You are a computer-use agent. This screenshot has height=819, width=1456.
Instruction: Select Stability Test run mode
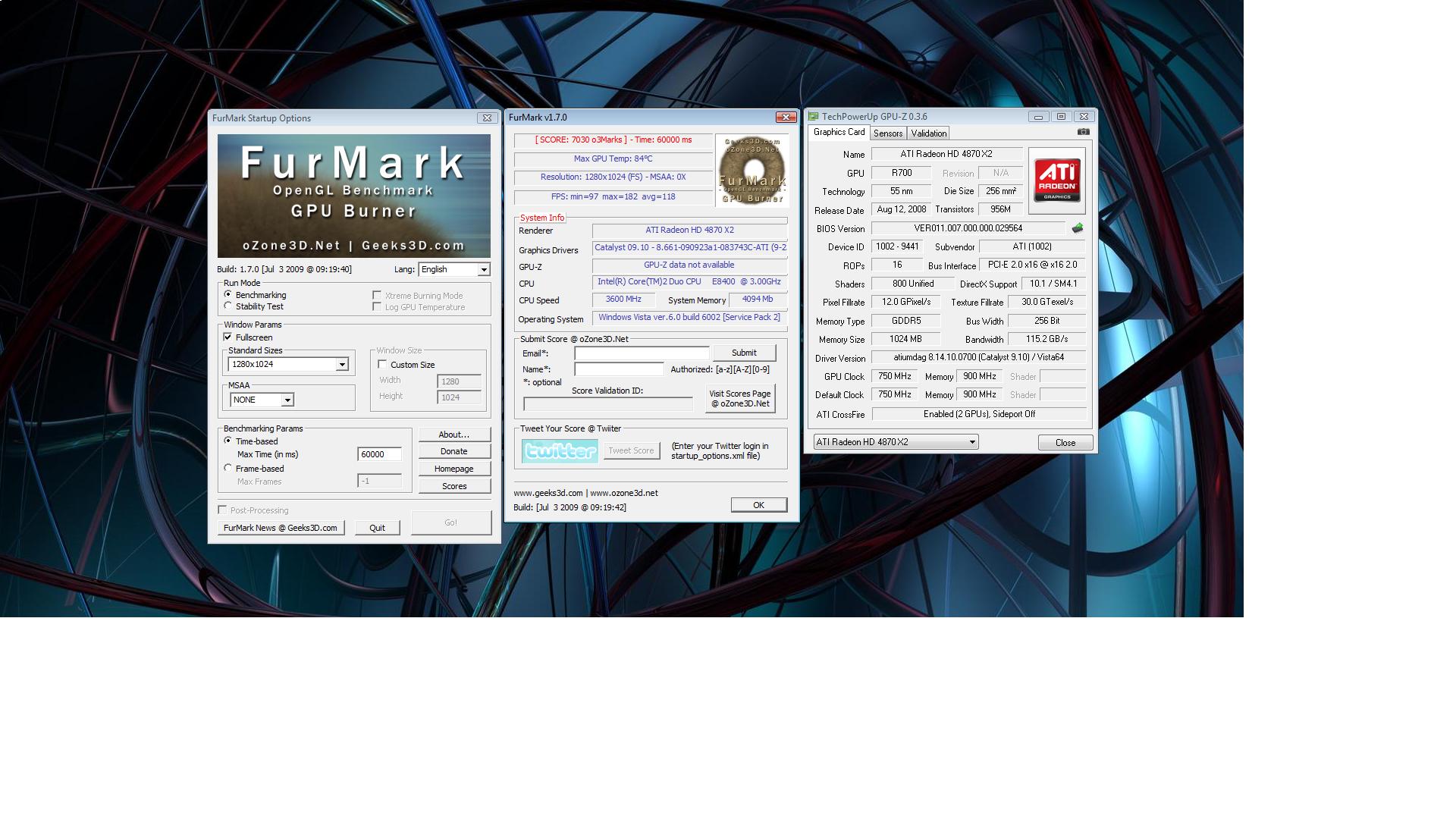click(x=228, y=306)
